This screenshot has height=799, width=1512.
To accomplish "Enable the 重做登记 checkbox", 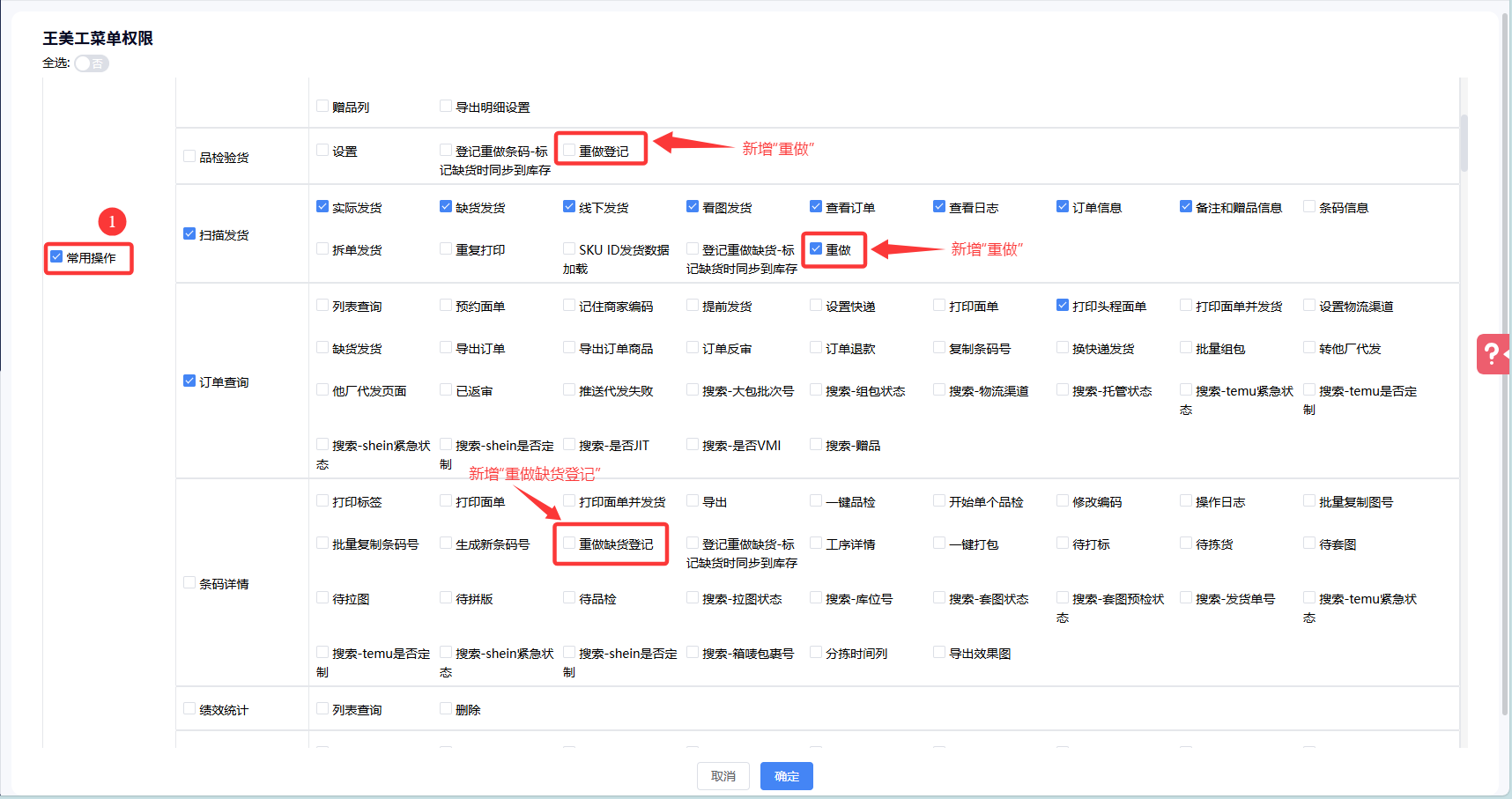I will click(569, 151).
